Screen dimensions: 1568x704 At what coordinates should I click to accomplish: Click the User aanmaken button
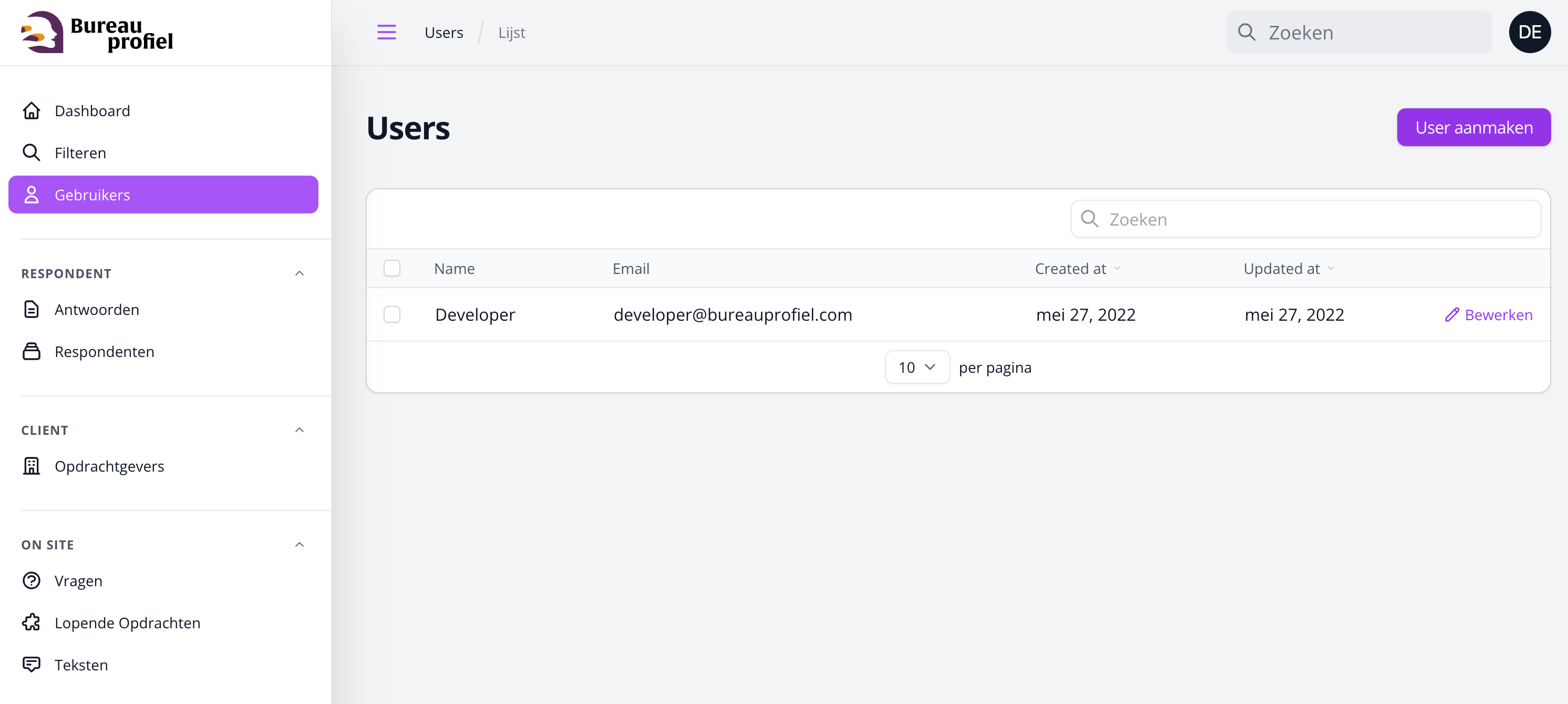(x=1473, y=127)
